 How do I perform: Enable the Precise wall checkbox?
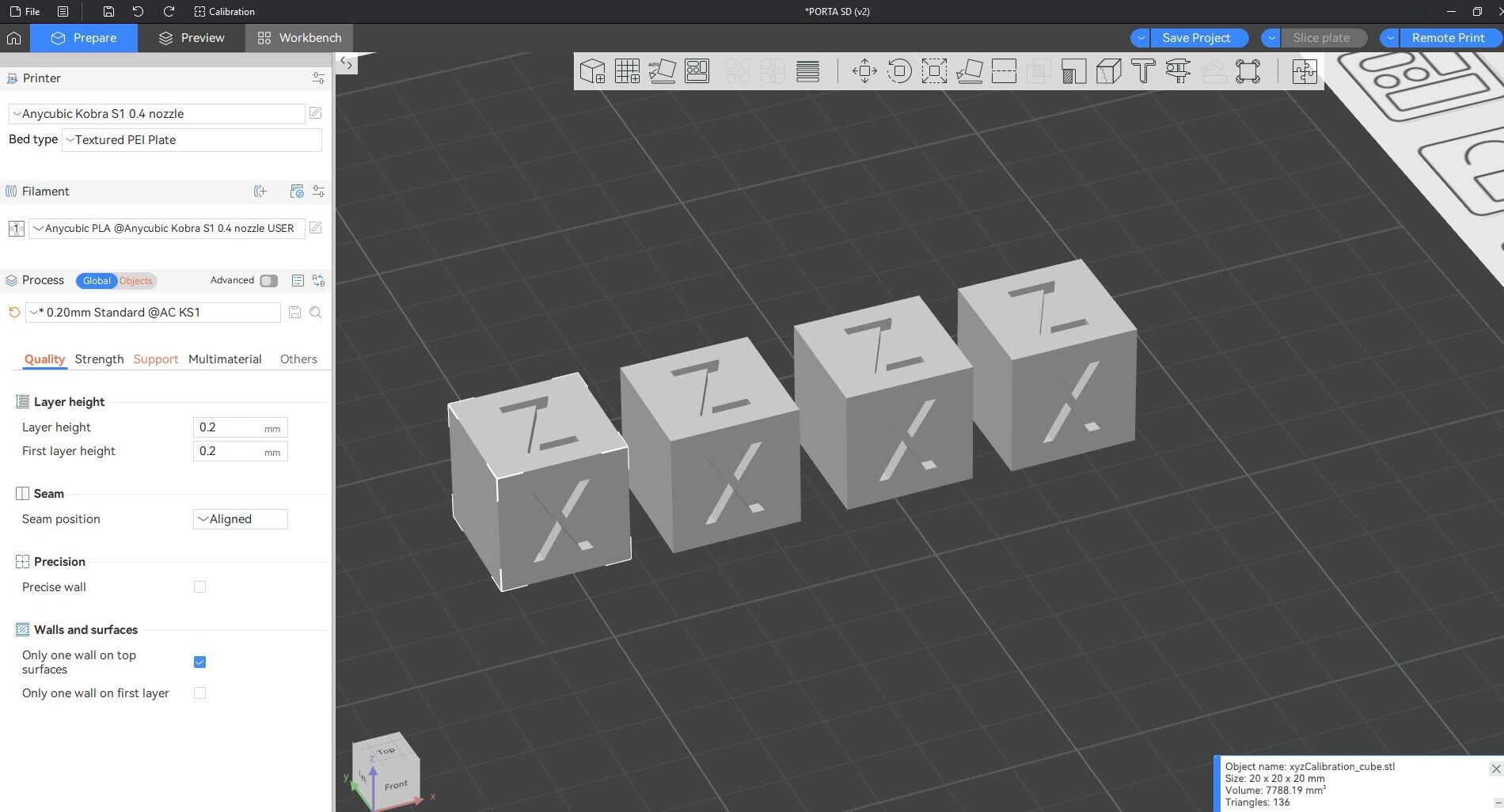(x=199, y=587)
